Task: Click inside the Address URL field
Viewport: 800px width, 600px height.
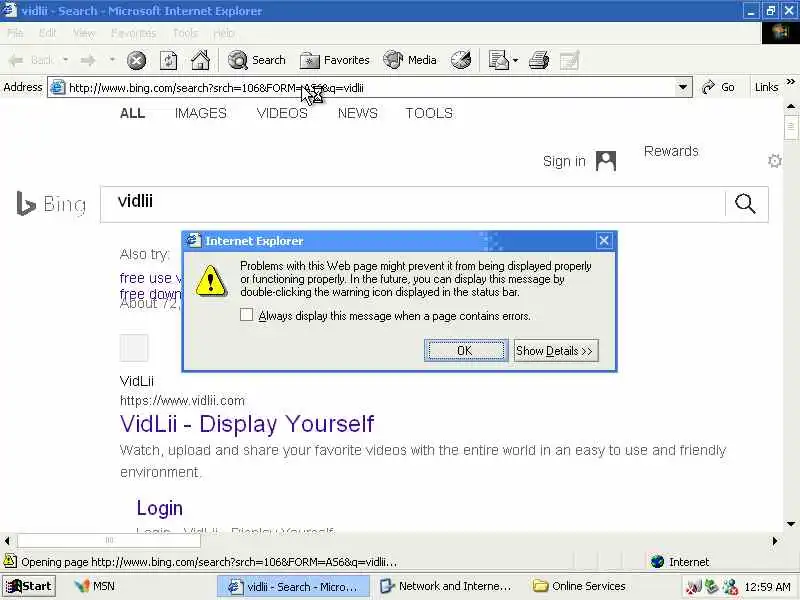Action: pos(370,88)
